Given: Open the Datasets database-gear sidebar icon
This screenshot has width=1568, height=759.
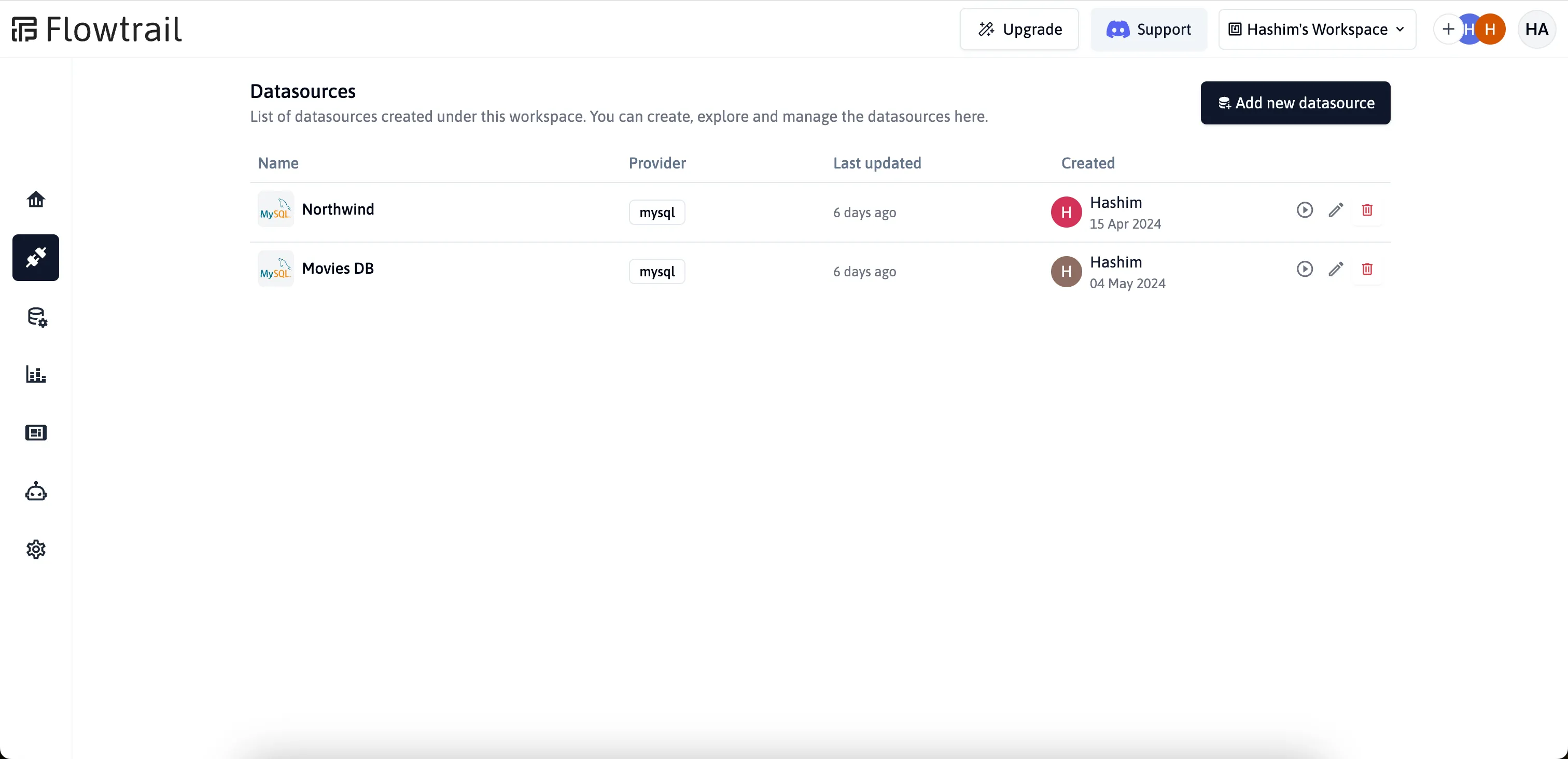Looking at the screenshot, I should tap(36, 316).
